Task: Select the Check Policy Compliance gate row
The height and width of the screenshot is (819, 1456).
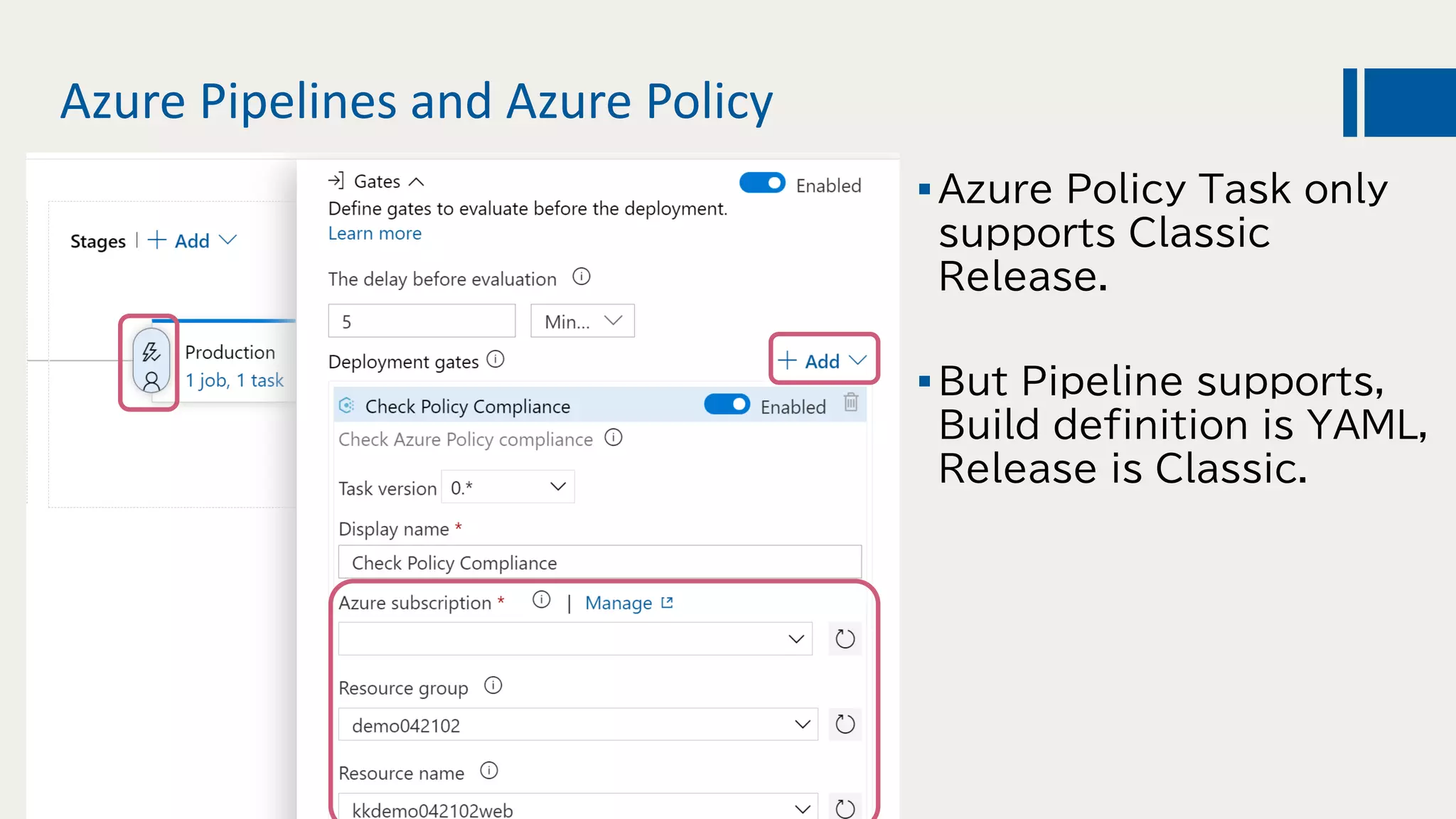Action: (600, 405)
